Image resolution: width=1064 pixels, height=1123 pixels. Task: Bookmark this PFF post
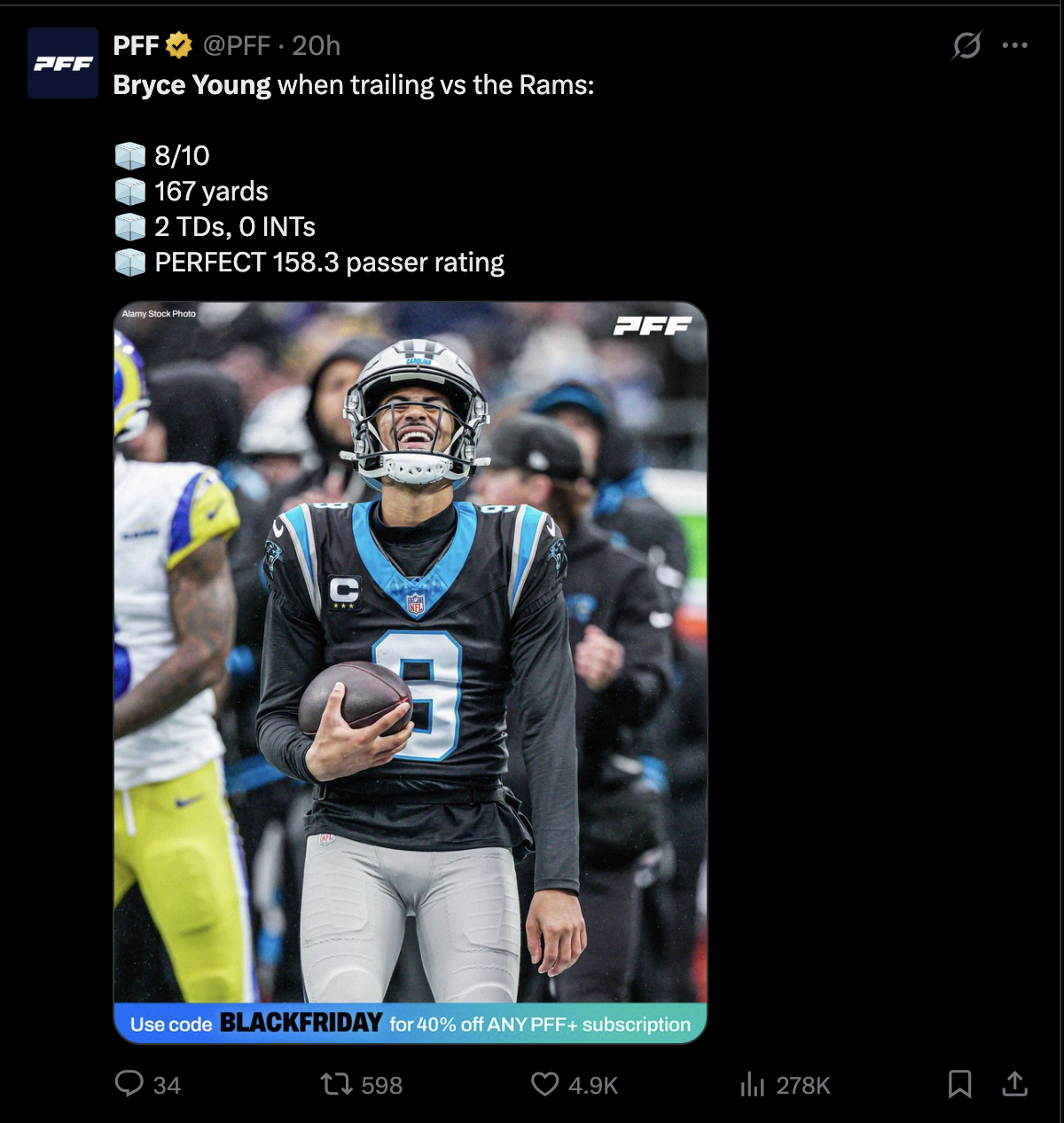(959, 1084)
